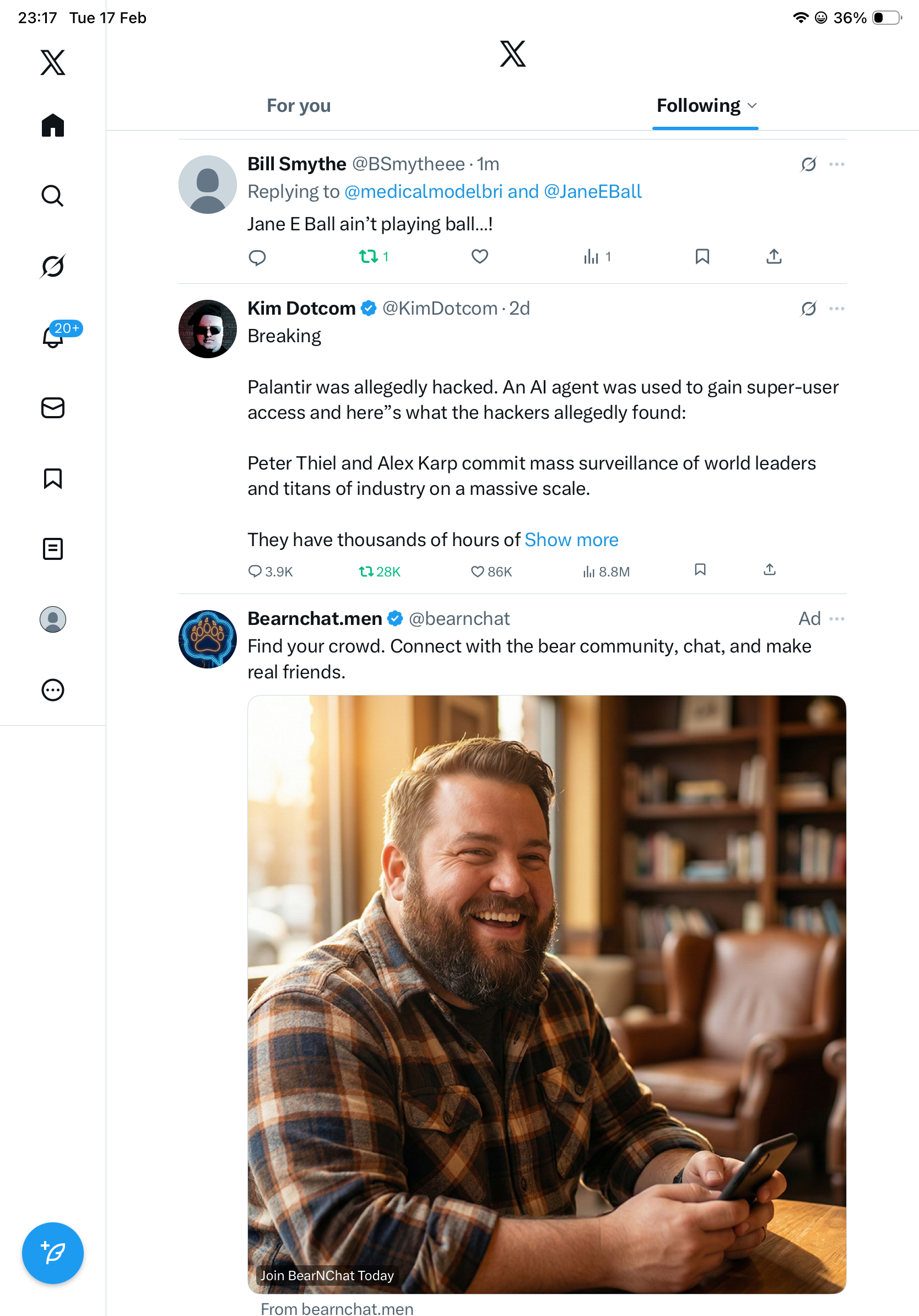The height and width of the screenshot is (1316, 919).
Task: Open Bookmarks in the left sidebar
Action: pos(52,478)
